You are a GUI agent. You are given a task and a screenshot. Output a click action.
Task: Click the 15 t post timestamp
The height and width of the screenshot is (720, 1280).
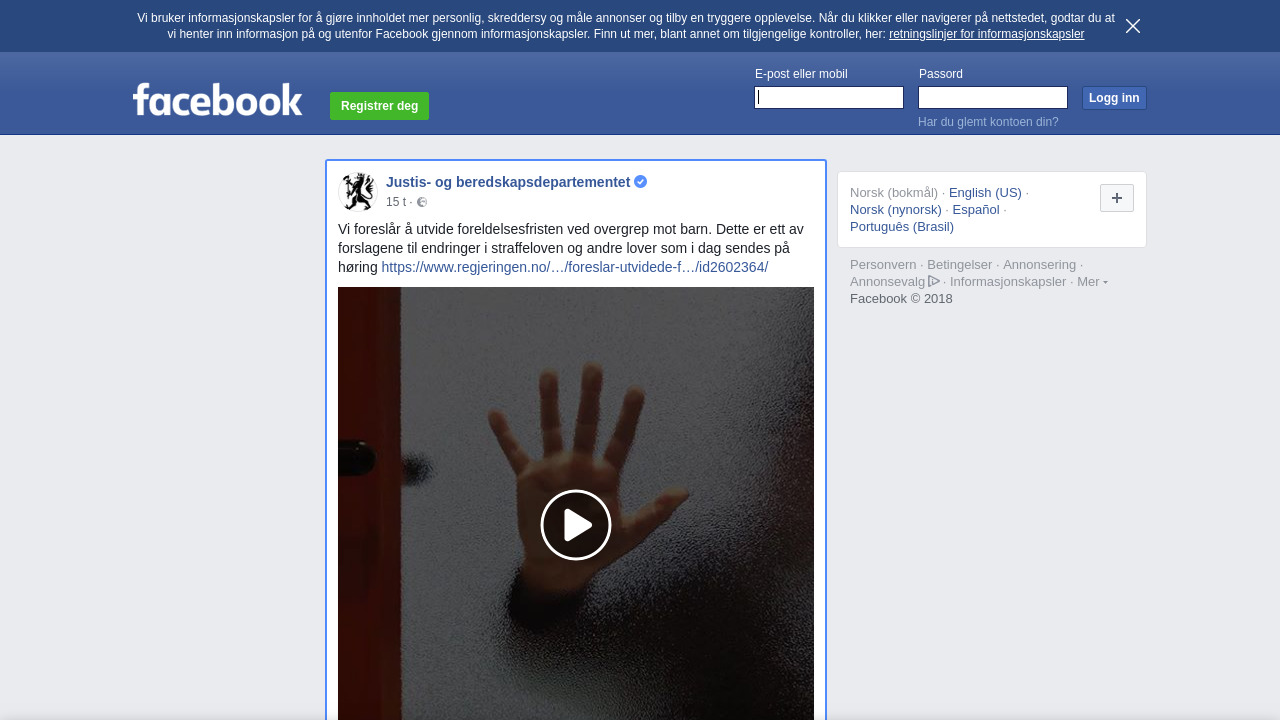pyautogui.click(x=395, y=202)
